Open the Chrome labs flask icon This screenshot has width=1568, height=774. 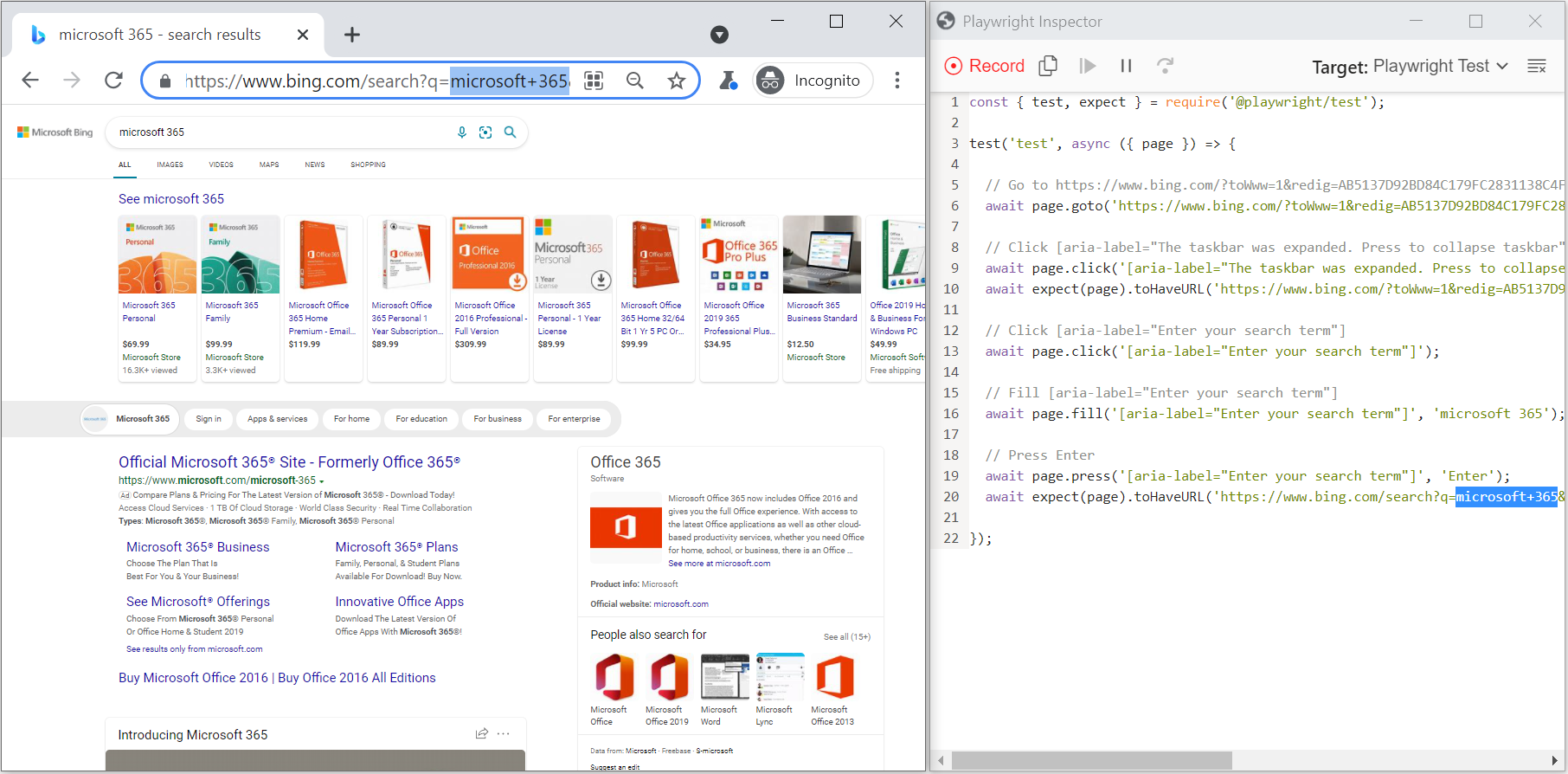coord(729,81)
